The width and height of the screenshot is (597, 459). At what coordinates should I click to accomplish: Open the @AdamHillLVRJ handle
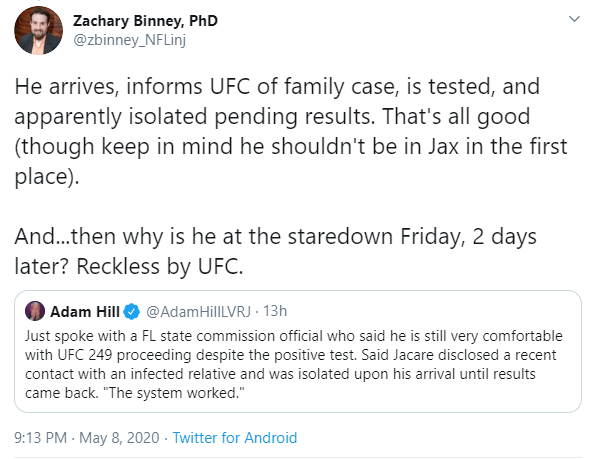198,312
